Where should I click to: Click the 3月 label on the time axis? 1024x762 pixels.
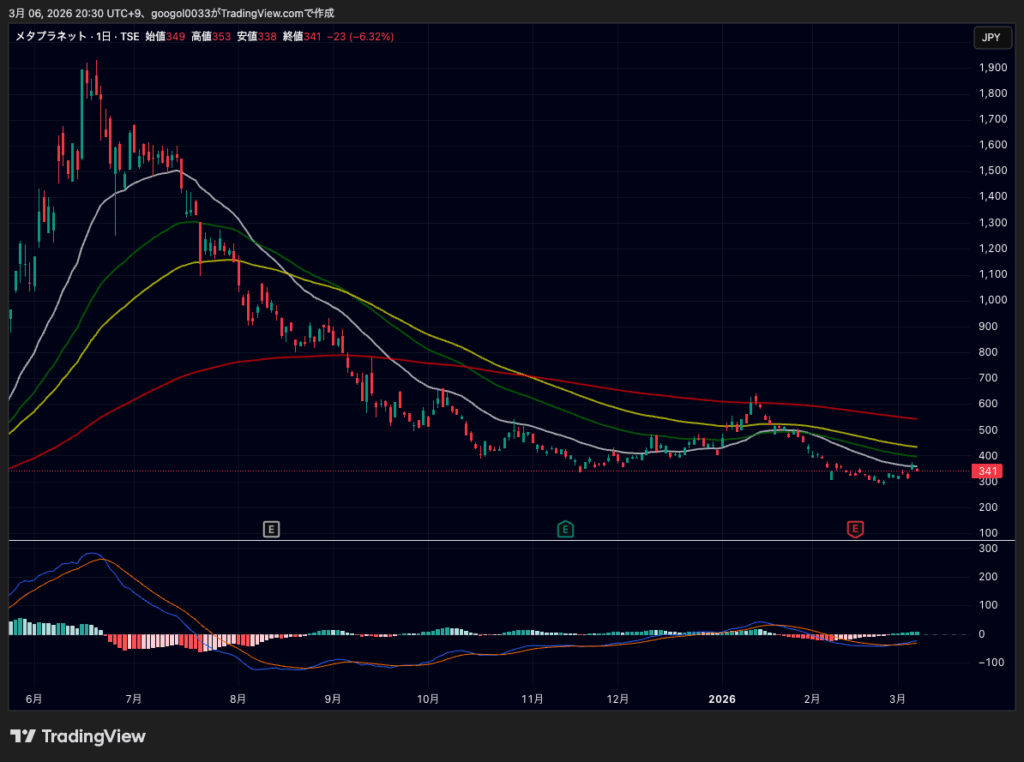pos(899,699)
